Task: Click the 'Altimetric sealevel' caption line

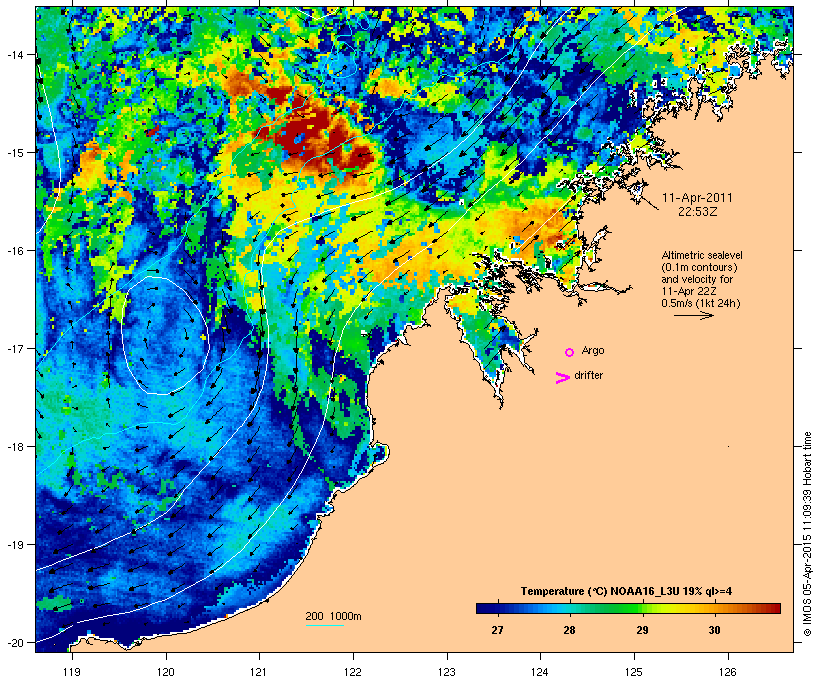Action: tap(702, 255)
